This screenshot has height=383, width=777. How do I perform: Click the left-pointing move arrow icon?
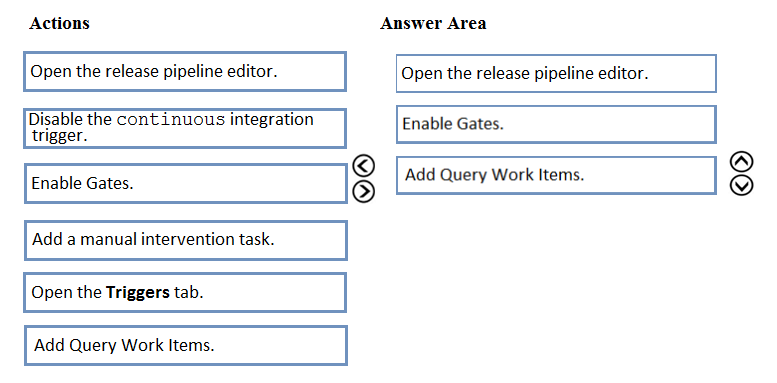(x=364, y=165)
